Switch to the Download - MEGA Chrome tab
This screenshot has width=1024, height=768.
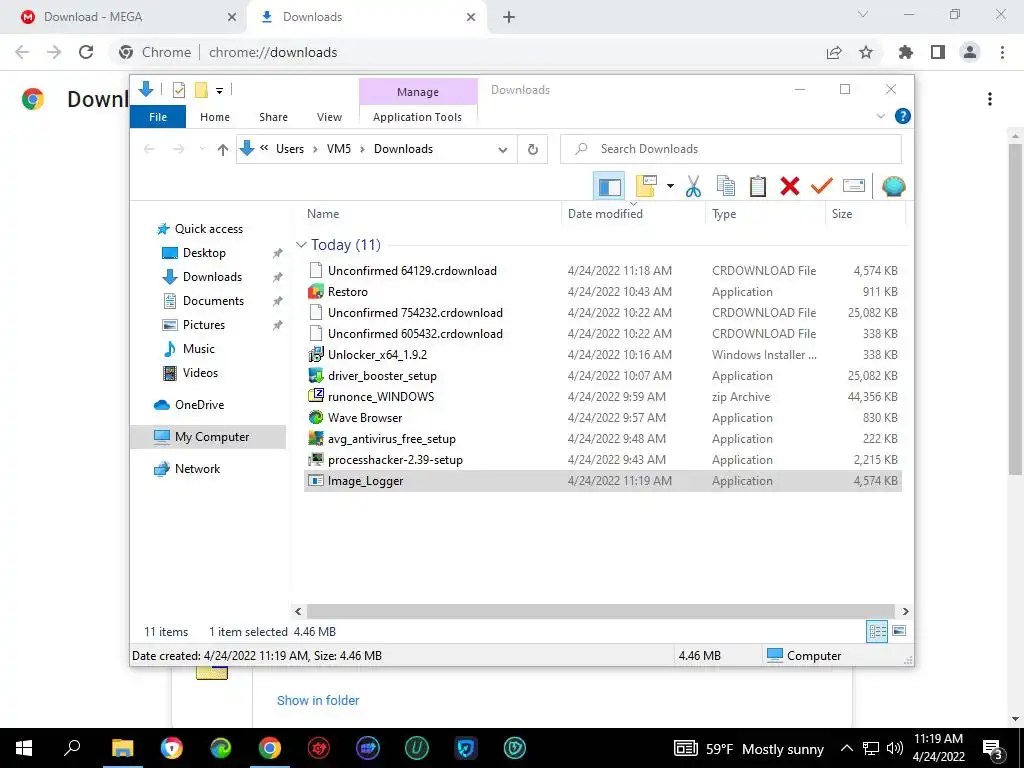pos(123,17)
